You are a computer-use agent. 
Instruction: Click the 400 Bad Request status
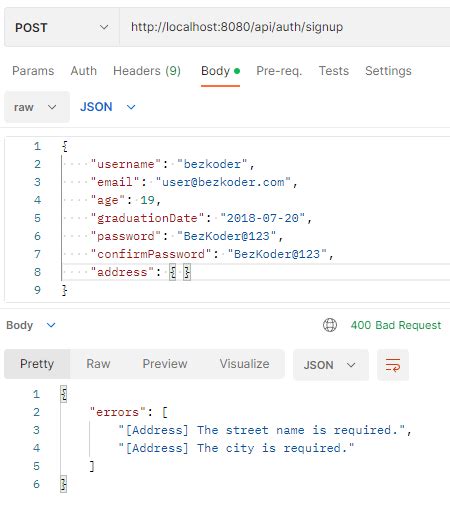[x=396, y=325]
